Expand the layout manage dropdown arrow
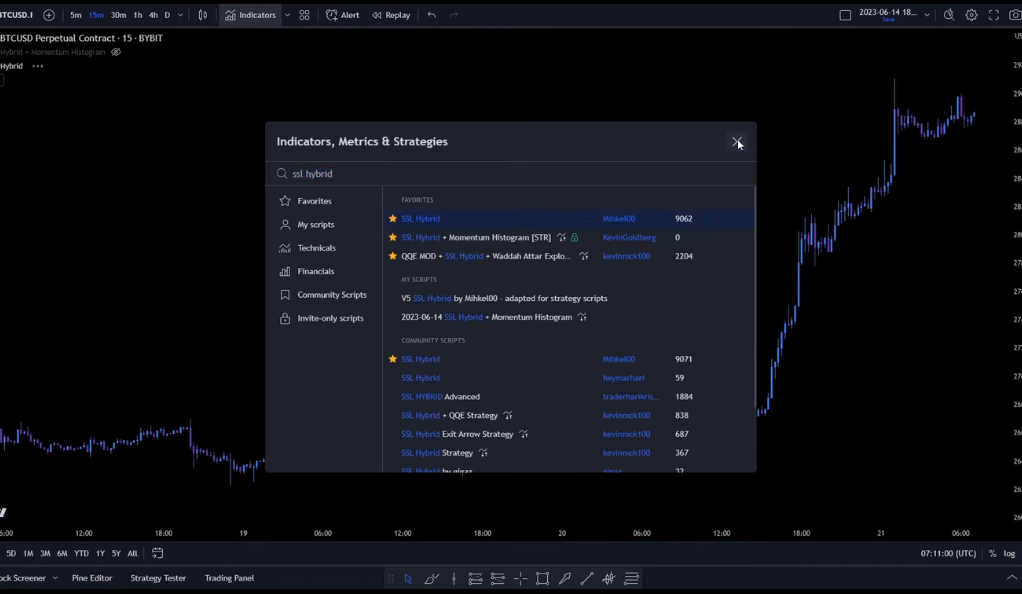This screenshot has width=1022, height=594. point(926,14)
